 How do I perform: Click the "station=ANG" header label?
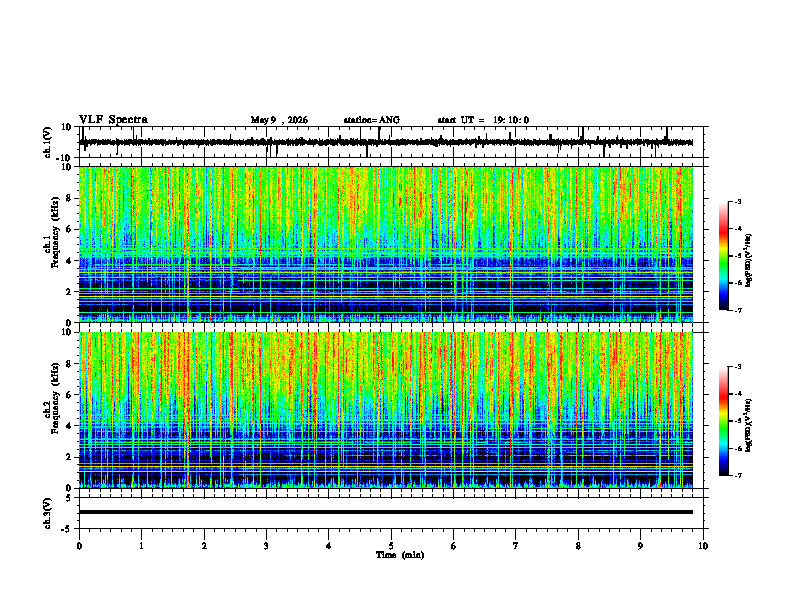(x=371, y=120)
